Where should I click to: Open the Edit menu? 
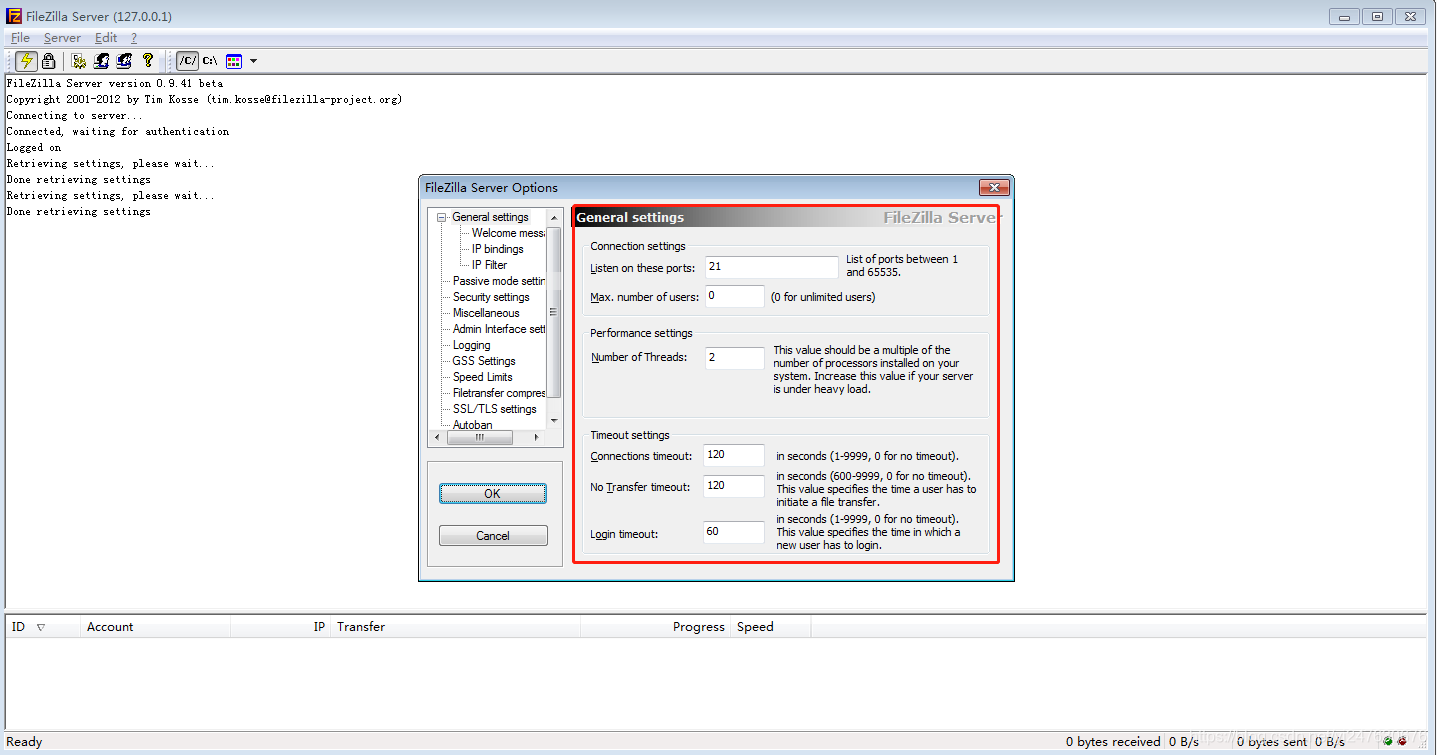(106, 38)
